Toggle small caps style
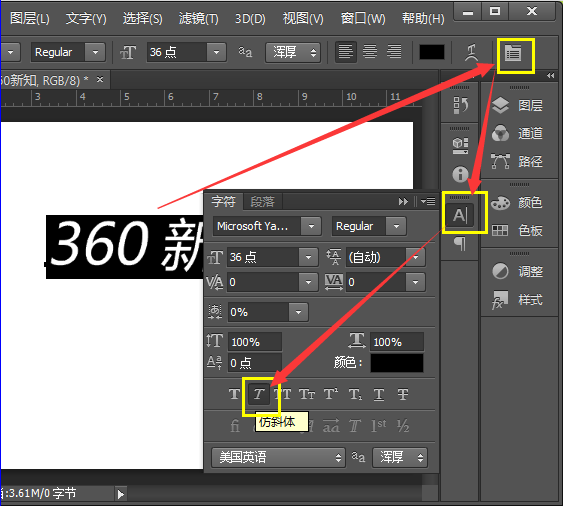This screenshot has height=506, width=563. (307, 394)
